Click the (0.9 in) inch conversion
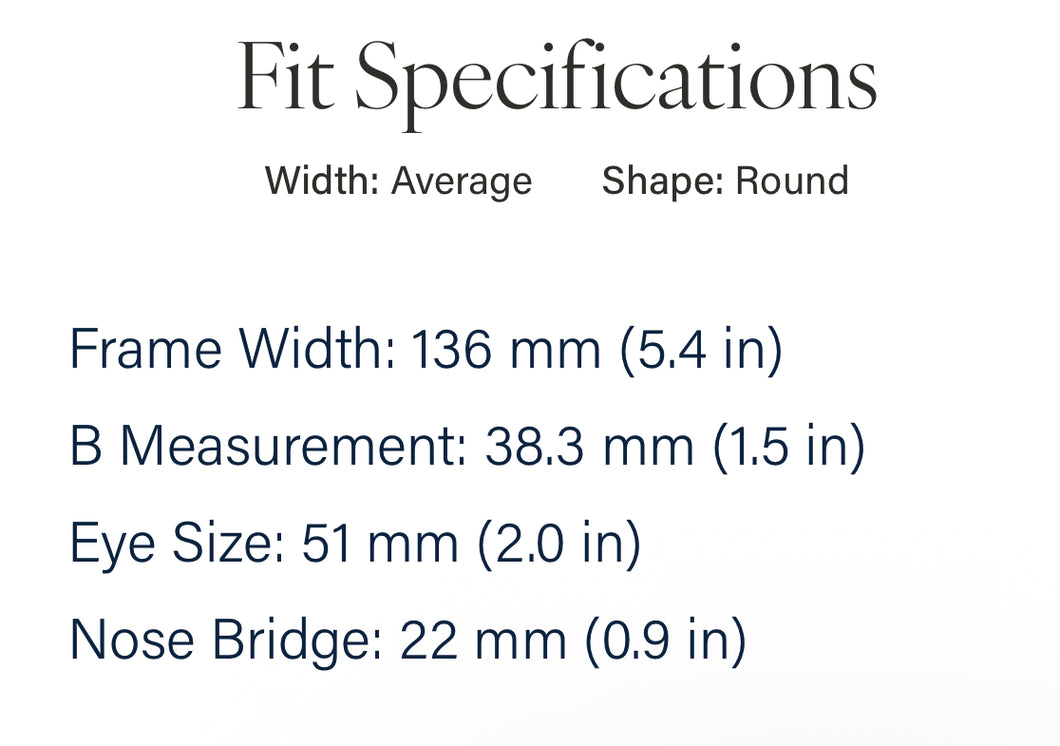Screen dimensions: 1060x746 click(x=666, y=641)
